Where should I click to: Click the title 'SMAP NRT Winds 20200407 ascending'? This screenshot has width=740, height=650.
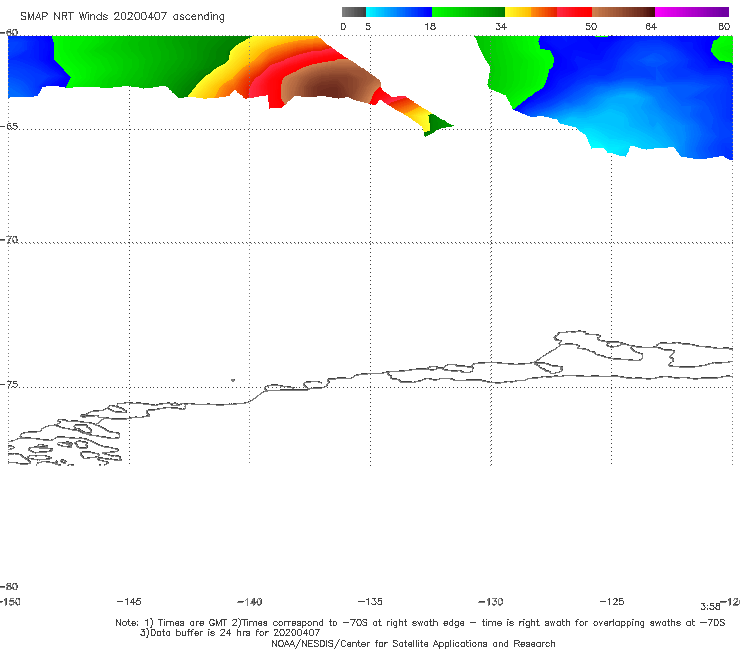click(122, 17)
